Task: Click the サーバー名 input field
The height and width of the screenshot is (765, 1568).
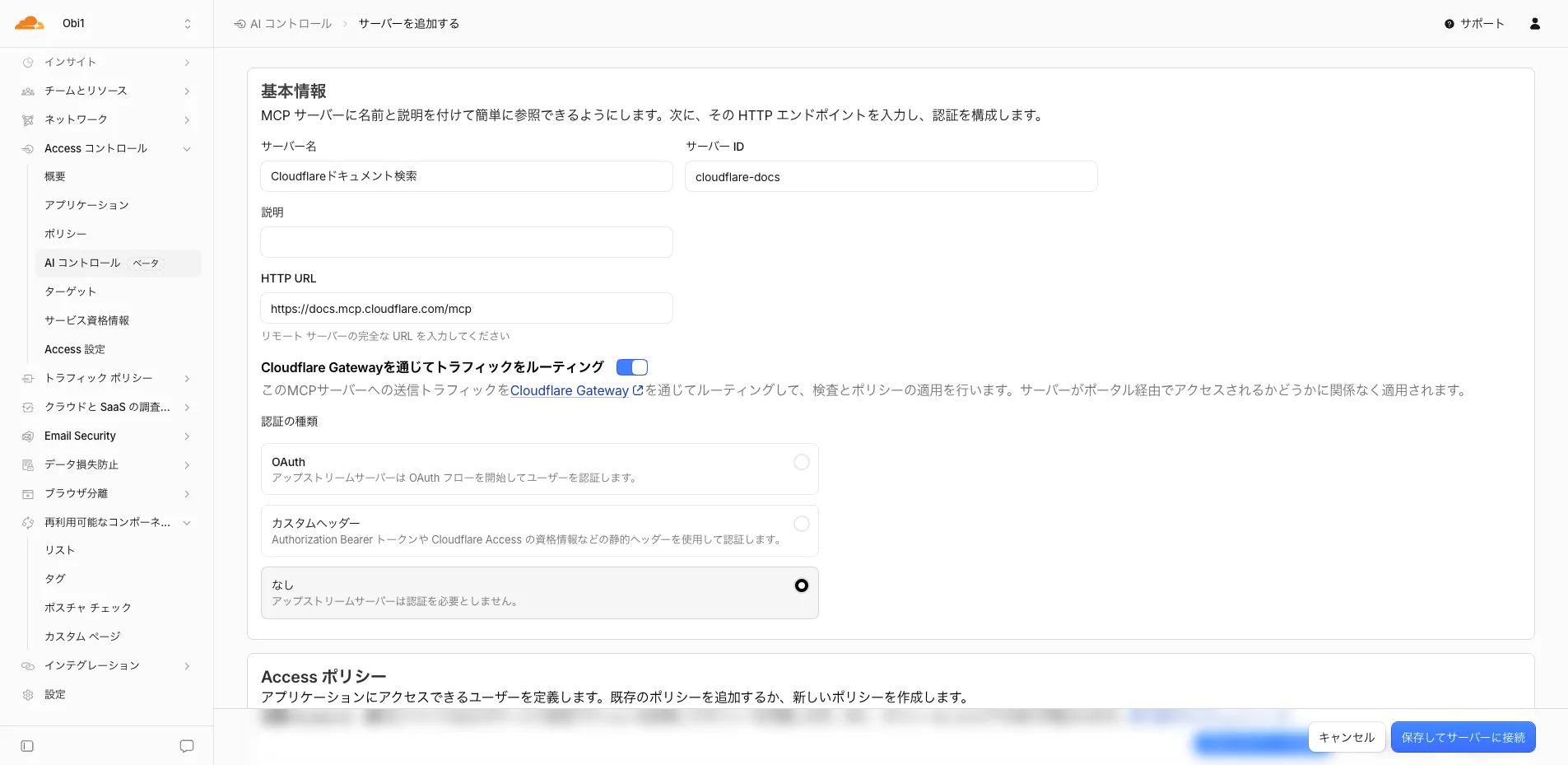Action: 467,176
